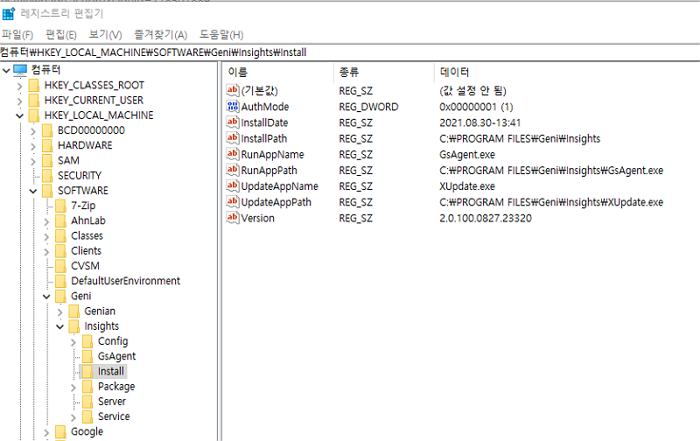Select the AhnLab key in tree
Image resolution: width=700 pixels, height=441 pixels.
[86, 221]
